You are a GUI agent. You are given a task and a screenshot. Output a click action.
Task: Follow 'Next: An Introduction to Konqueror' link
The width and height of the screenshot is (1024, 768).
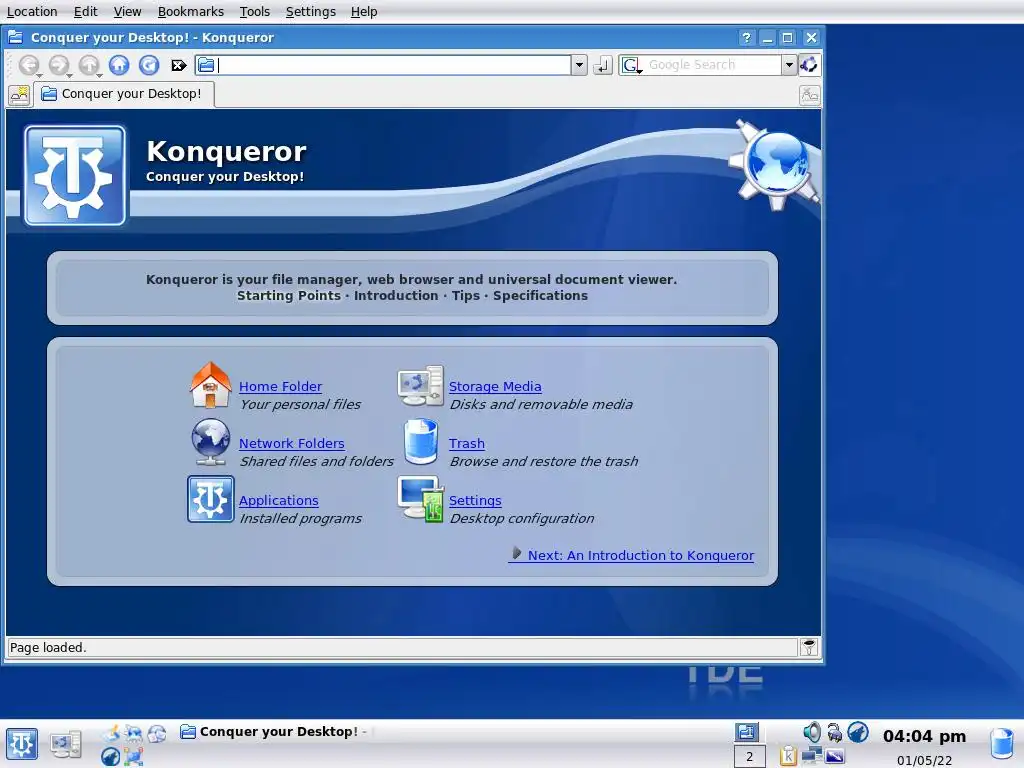pos(632,555)
